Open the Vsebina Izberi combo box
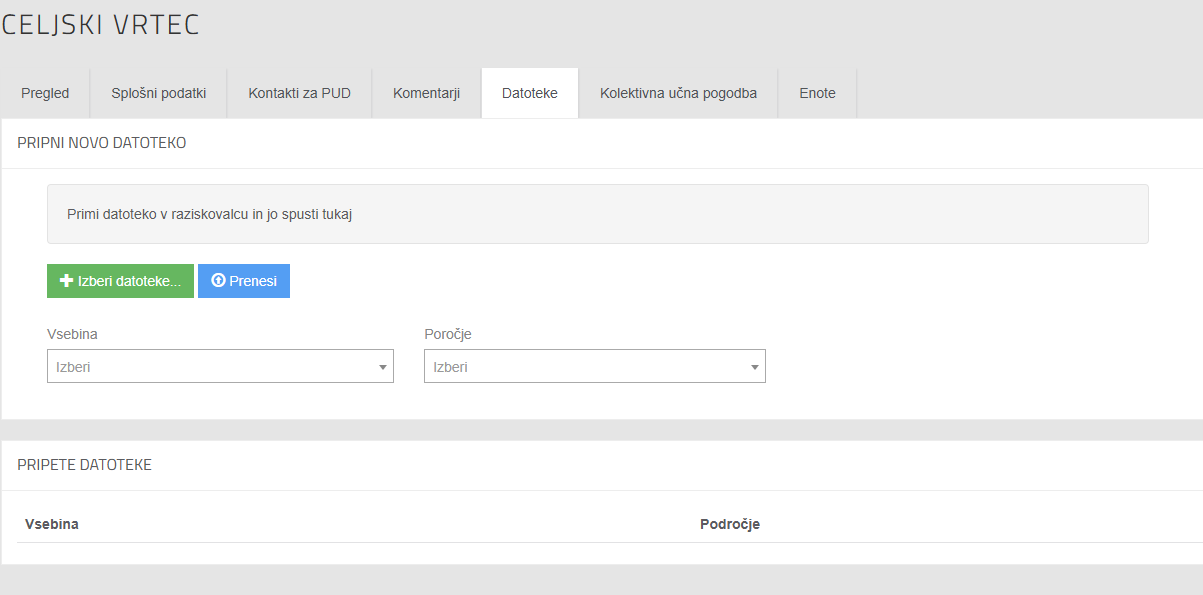The height and width of the screenshot is (595, 1203). coord(220,366)
